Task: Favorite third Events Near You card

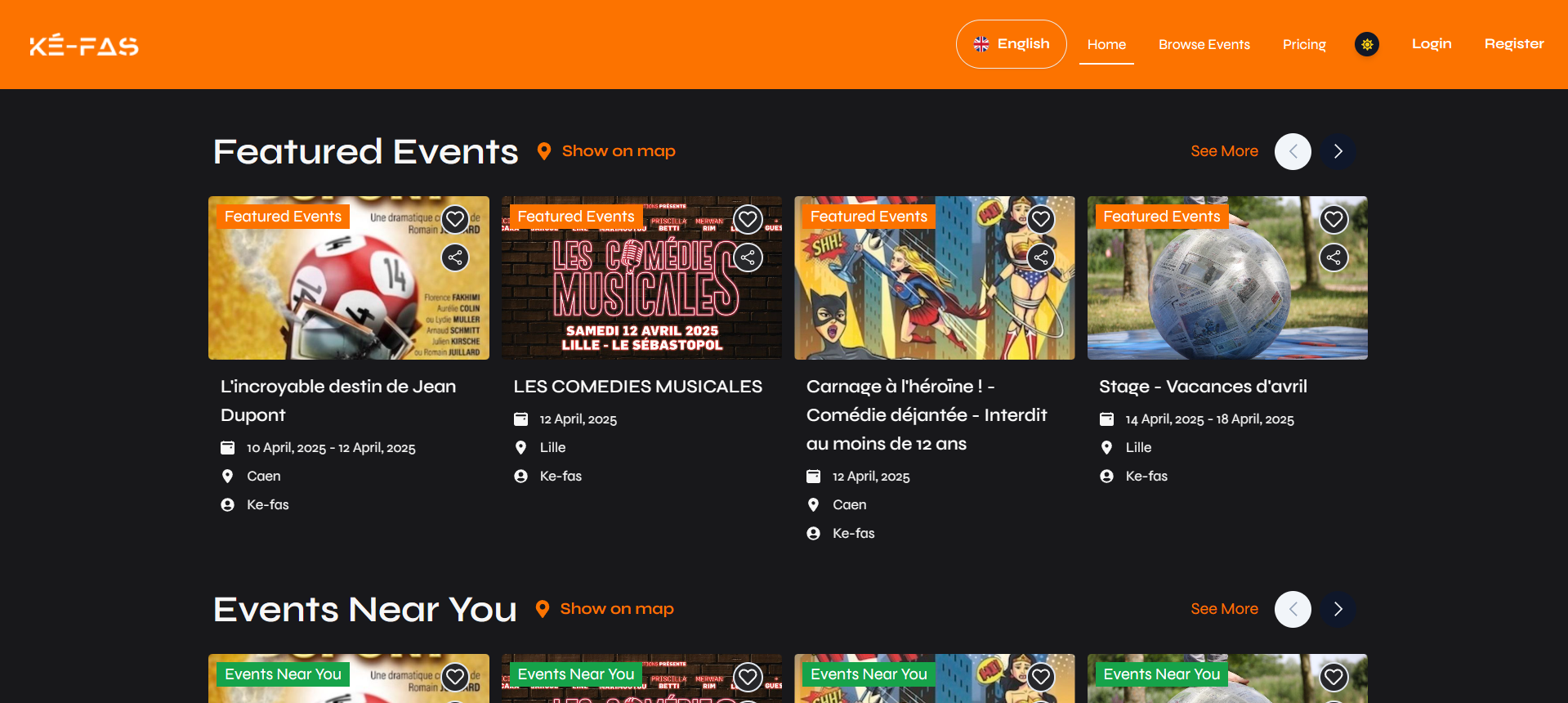Action: coord(1040,676)
